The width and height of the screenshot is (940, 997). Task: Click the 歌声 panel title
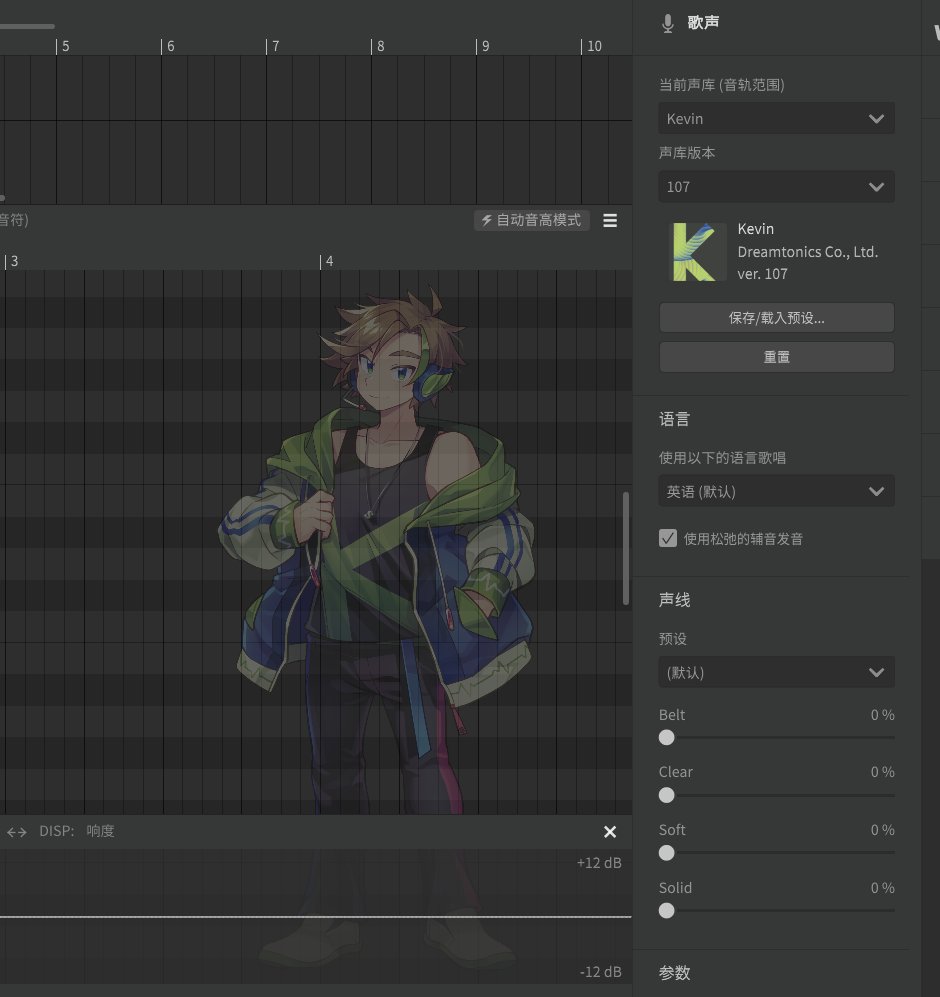703,23
